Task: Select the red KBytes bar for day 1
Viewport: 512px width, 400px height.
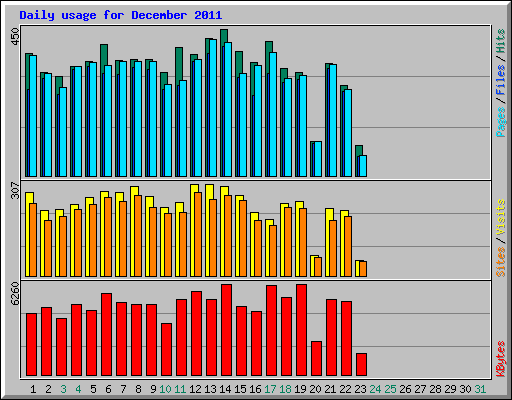Action: [x=31, y=345]
